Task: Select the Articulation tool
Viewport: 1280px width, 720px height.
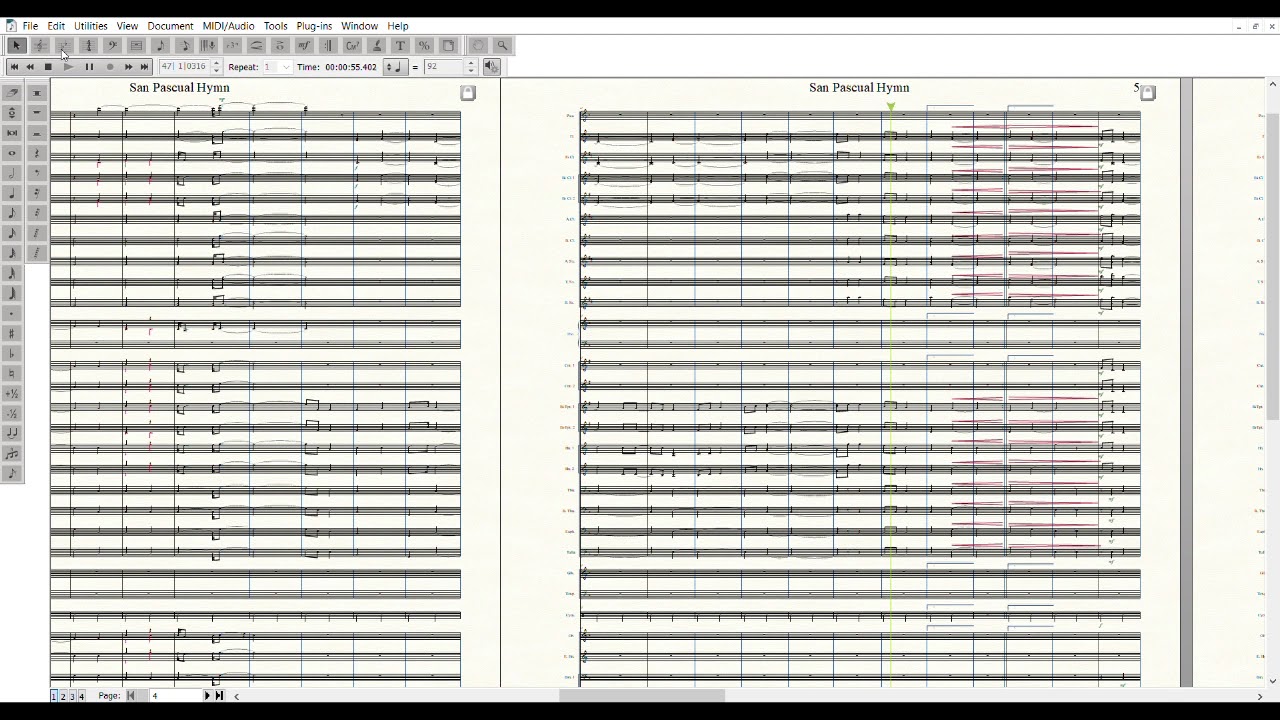Action: [280, 45]
